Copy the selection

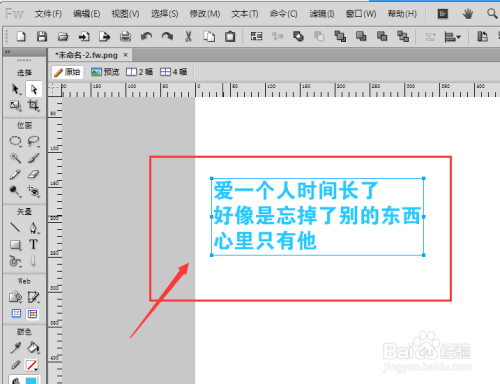209,36
